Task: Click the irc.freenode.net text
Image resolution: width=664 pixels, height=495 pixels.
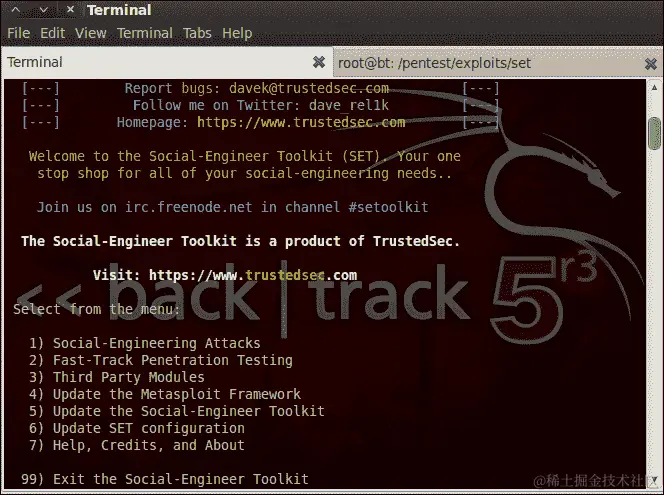Action: point(188,207)
